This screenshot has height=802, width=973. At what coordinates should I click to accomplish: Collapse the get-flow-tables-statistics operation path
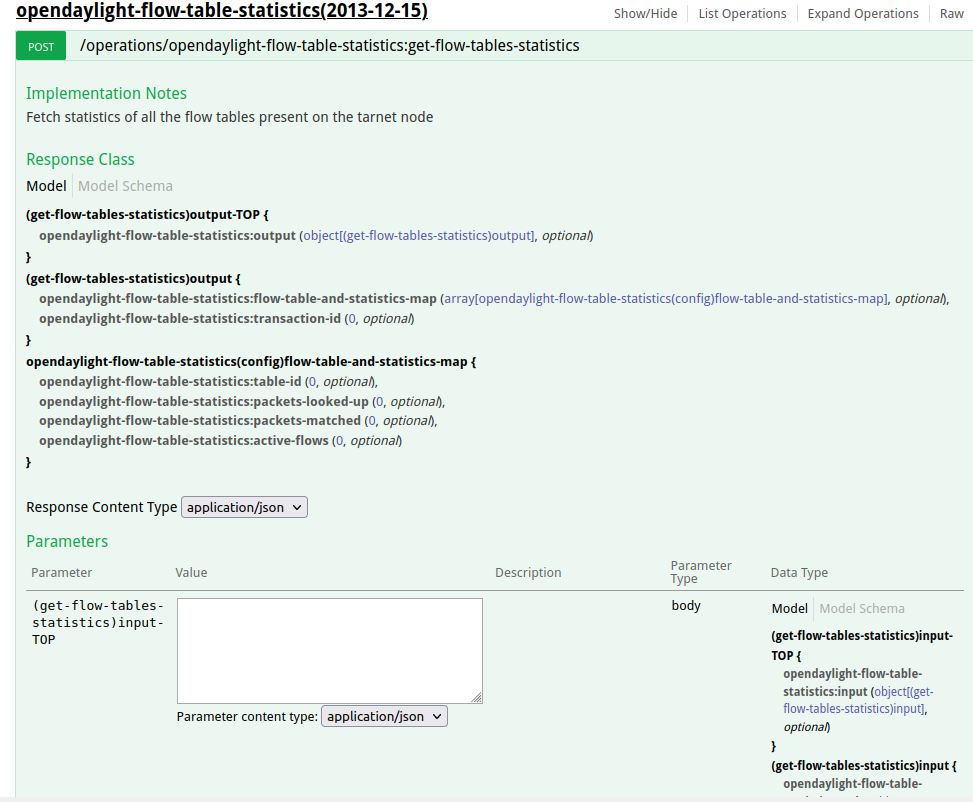(x=330, y=45)
